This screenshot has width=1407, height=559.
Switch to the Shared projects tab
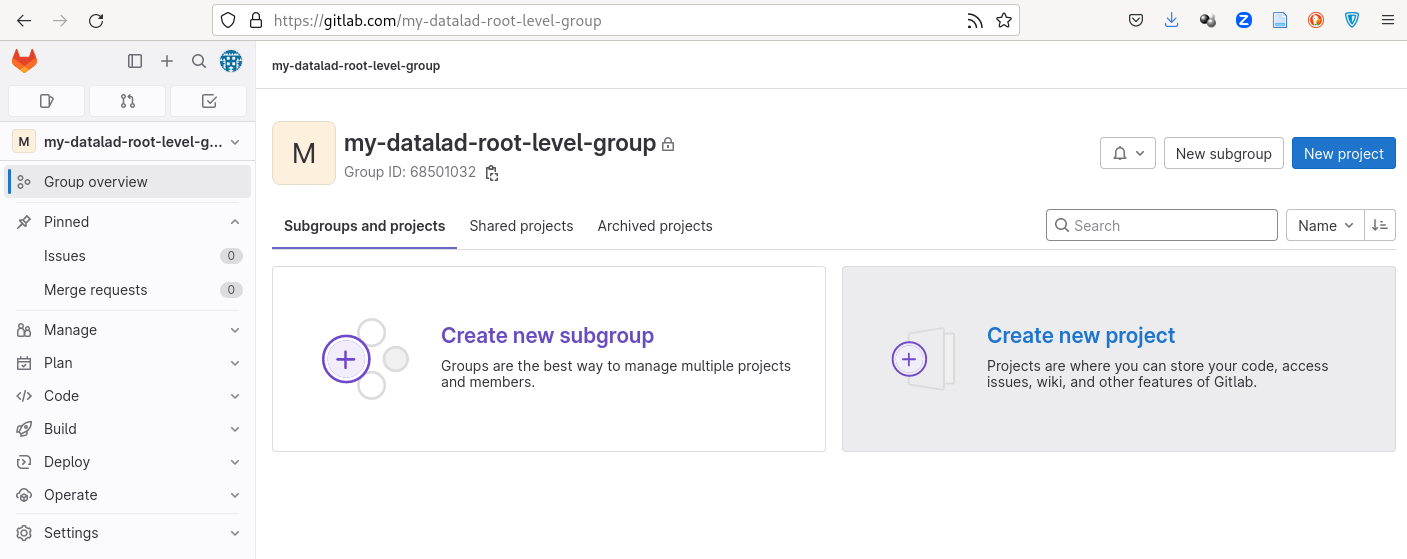click(x=521, y=226)
